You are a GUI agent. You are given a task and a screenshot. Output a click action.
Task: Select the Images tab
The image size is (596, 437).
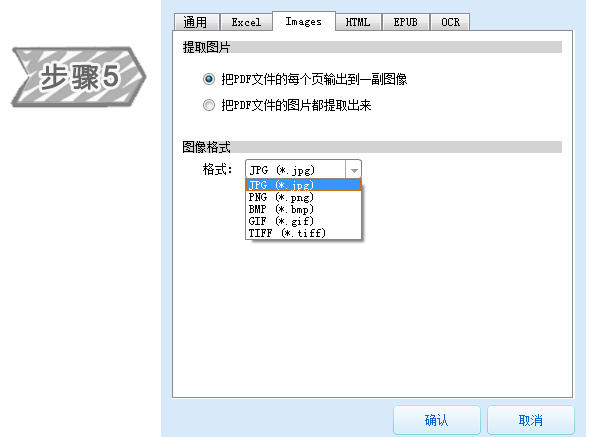point(304,21)
